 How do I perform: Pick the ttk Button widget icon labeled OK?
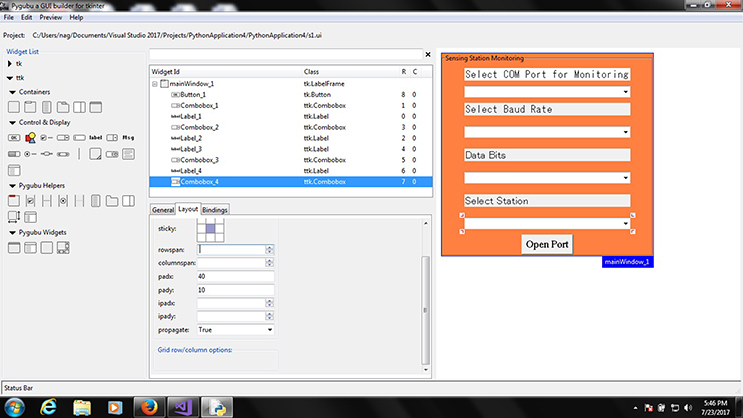(14, 137)
